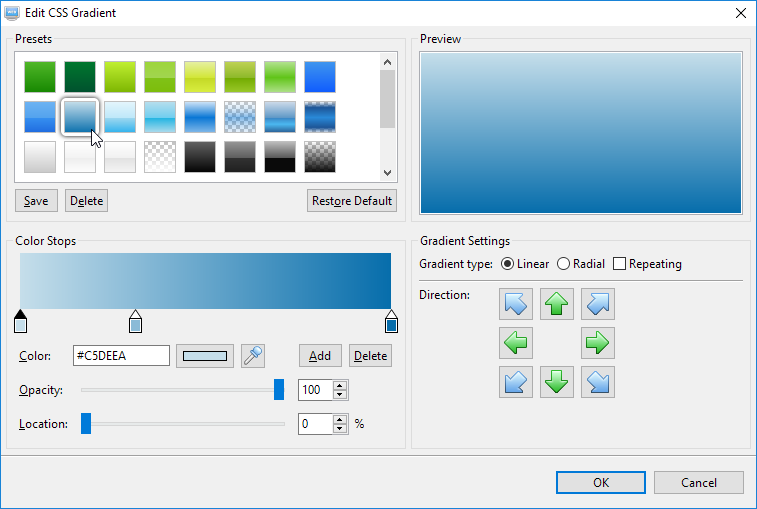Set gradient direction to down-left arrow

coord(516,382)
